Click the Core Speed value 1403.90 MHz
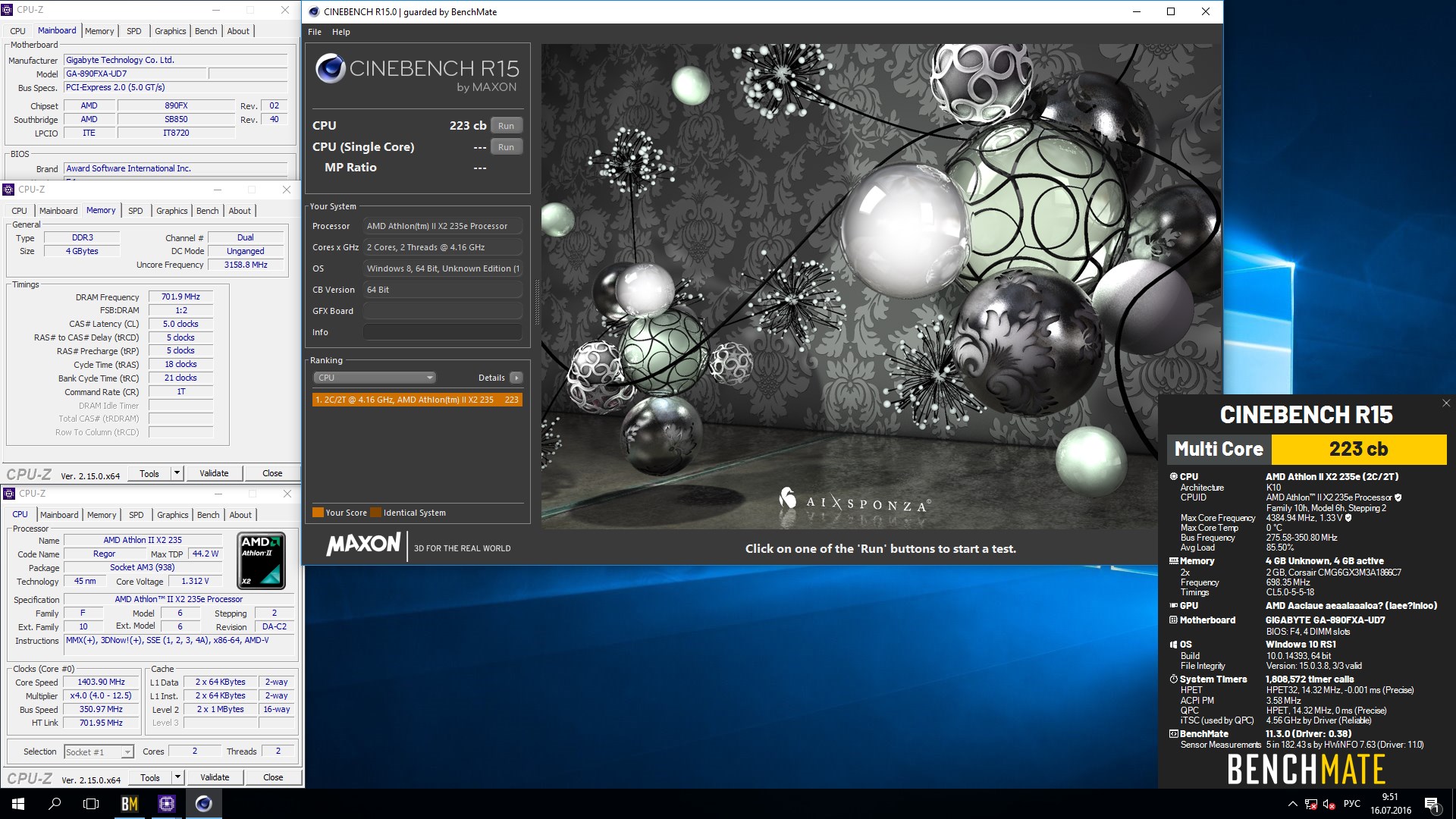 (x=102, y=682)
